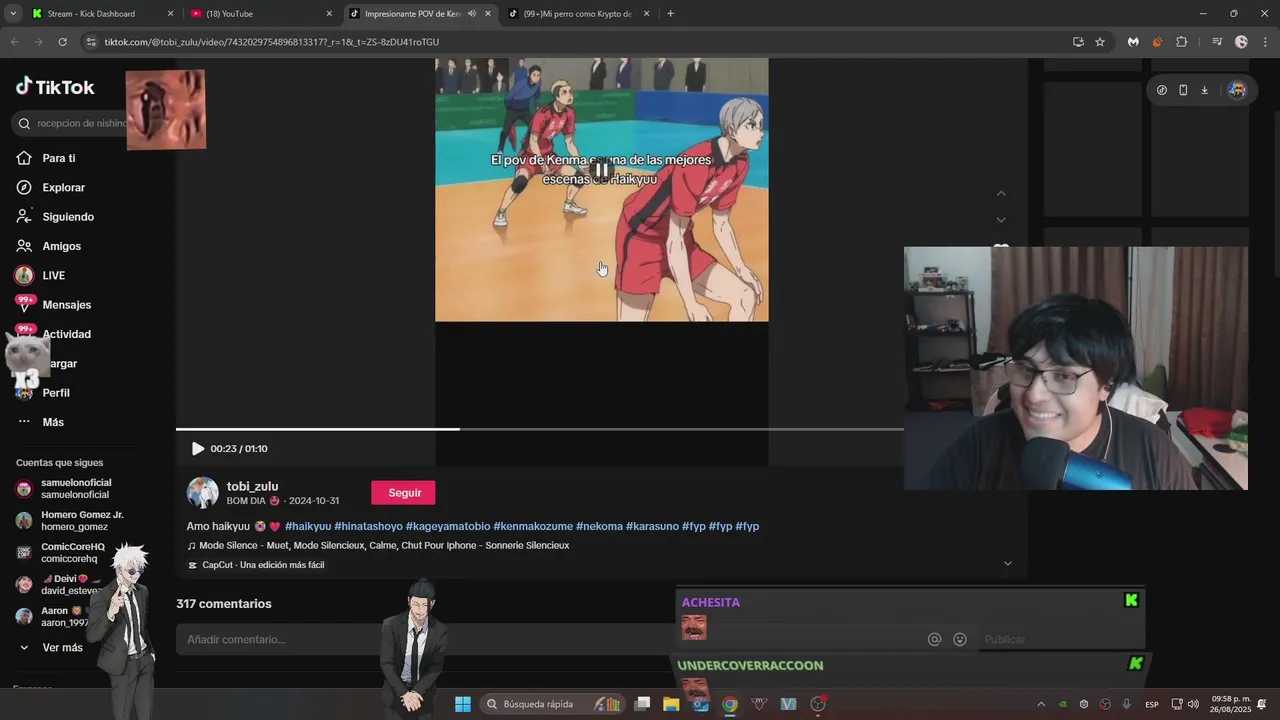Image resolution: width=1280 pixels, height=720 pixels.
Task: Click the pause icon on the video
Action: click(601, 169)
